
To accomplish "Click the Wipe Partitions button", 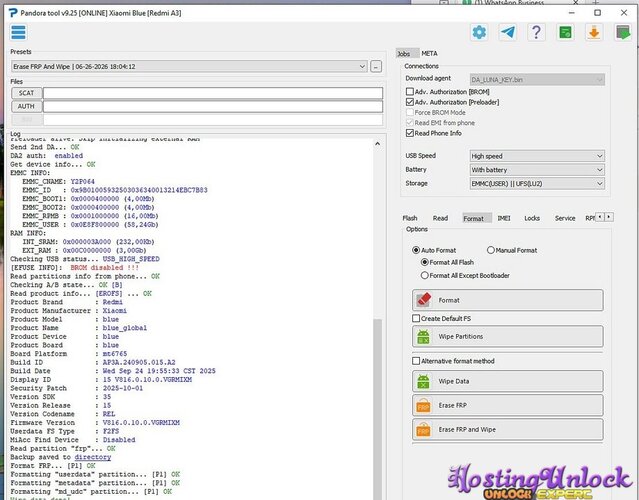I will [507, 337].
